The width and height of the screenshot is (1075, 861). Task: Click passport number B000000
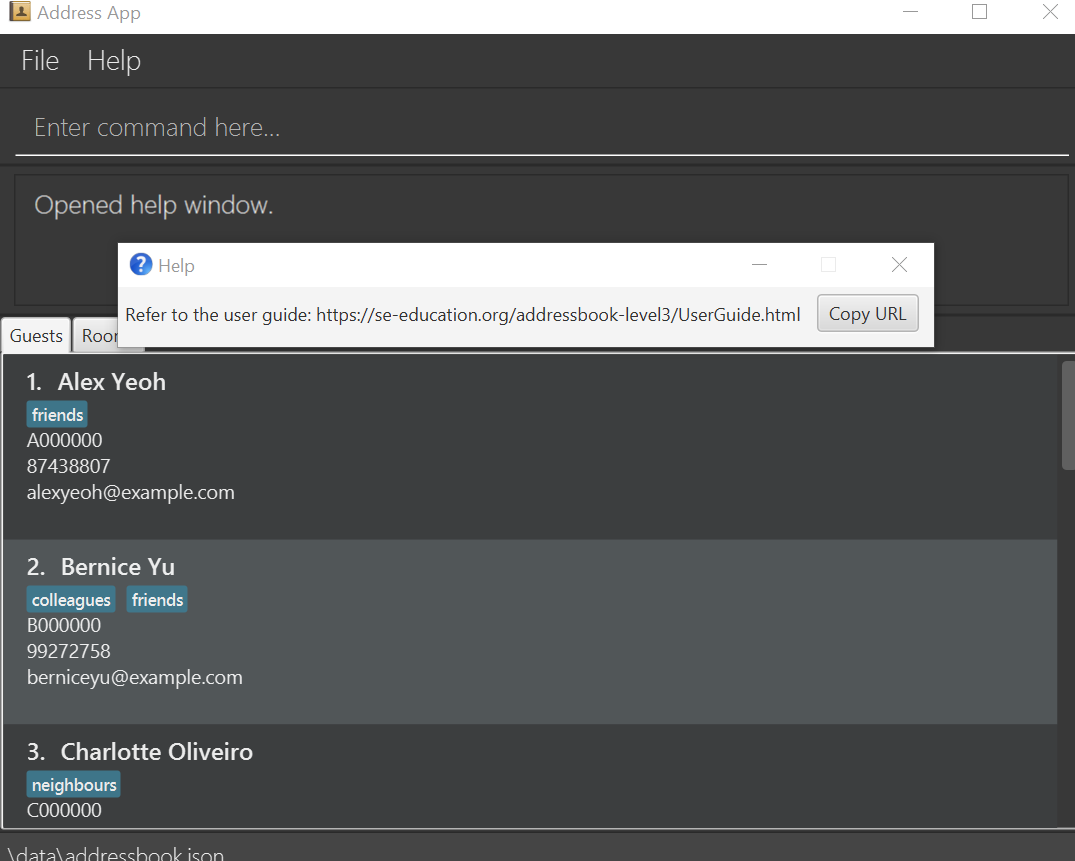coord(64,625)
